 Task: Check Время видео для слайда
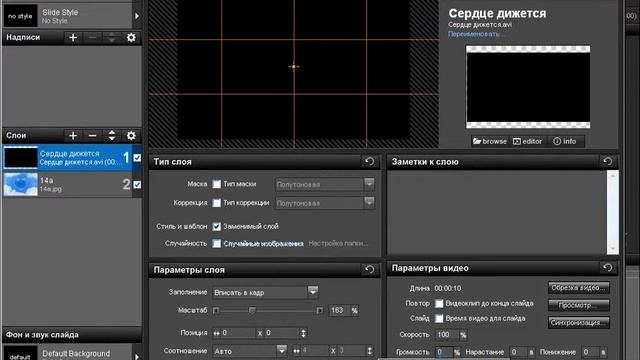[x=439, y=318]
